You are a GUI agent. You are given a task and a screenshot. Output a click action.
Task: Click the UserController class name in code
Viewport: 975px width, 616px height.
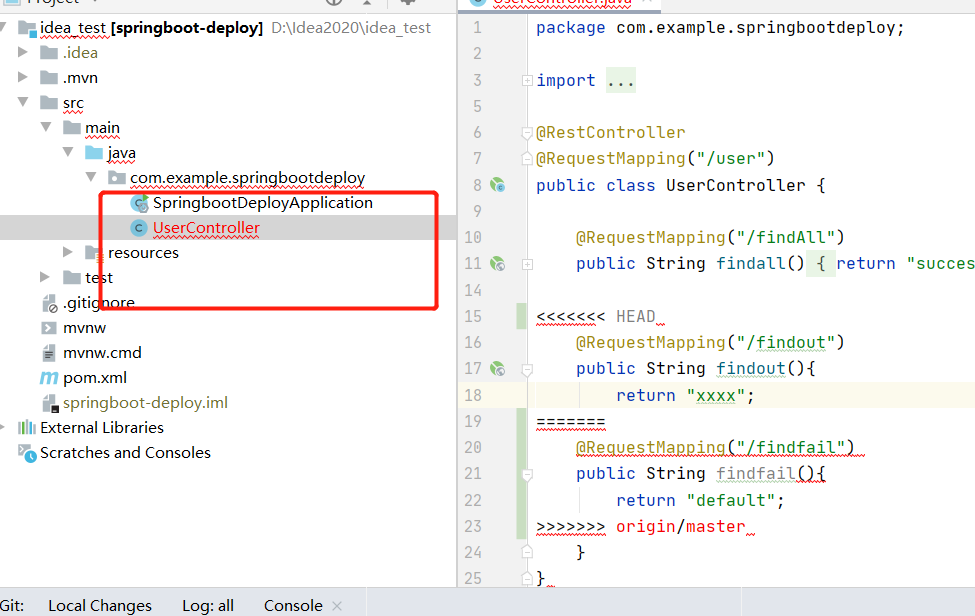click(736, 185)
